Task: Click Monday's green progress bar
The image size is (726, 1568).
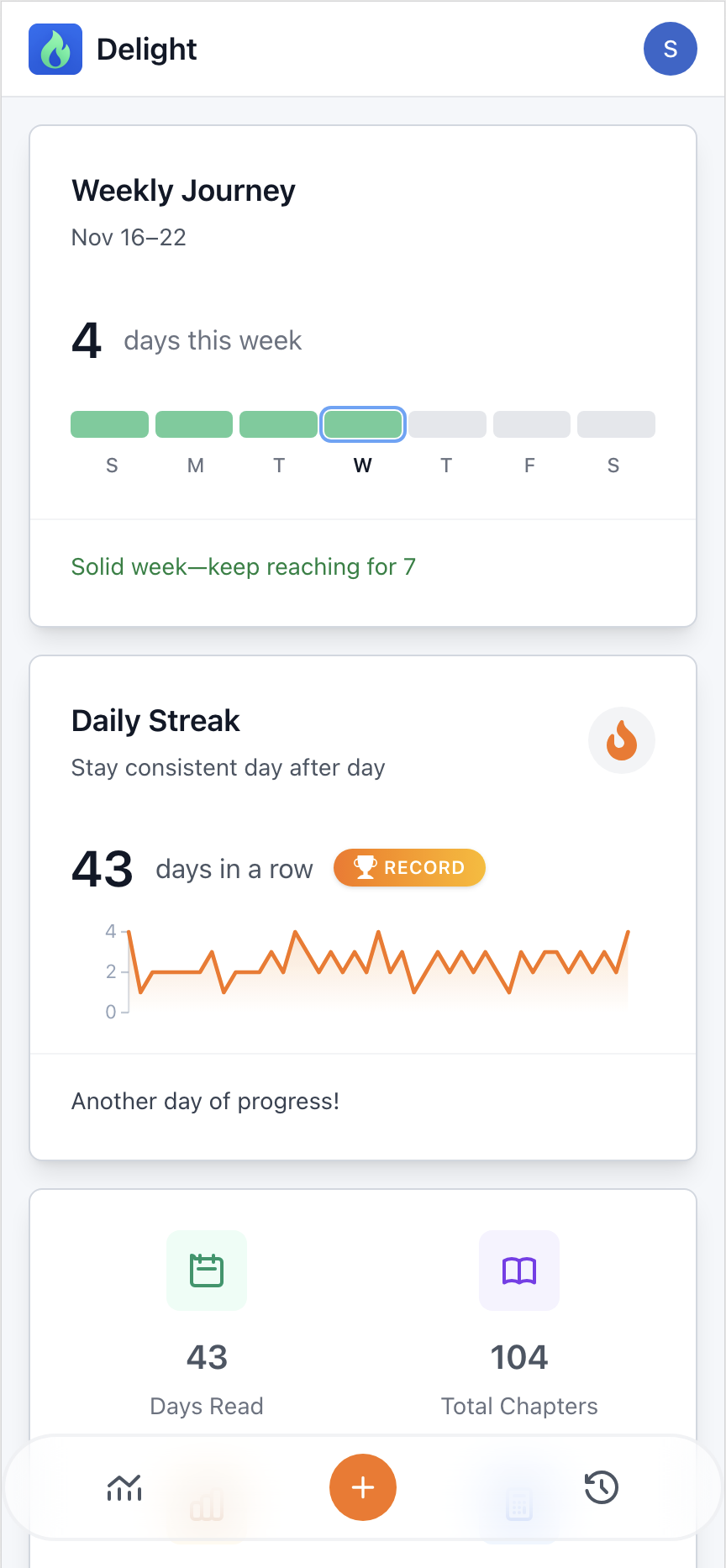Action: tap(194, 424)
